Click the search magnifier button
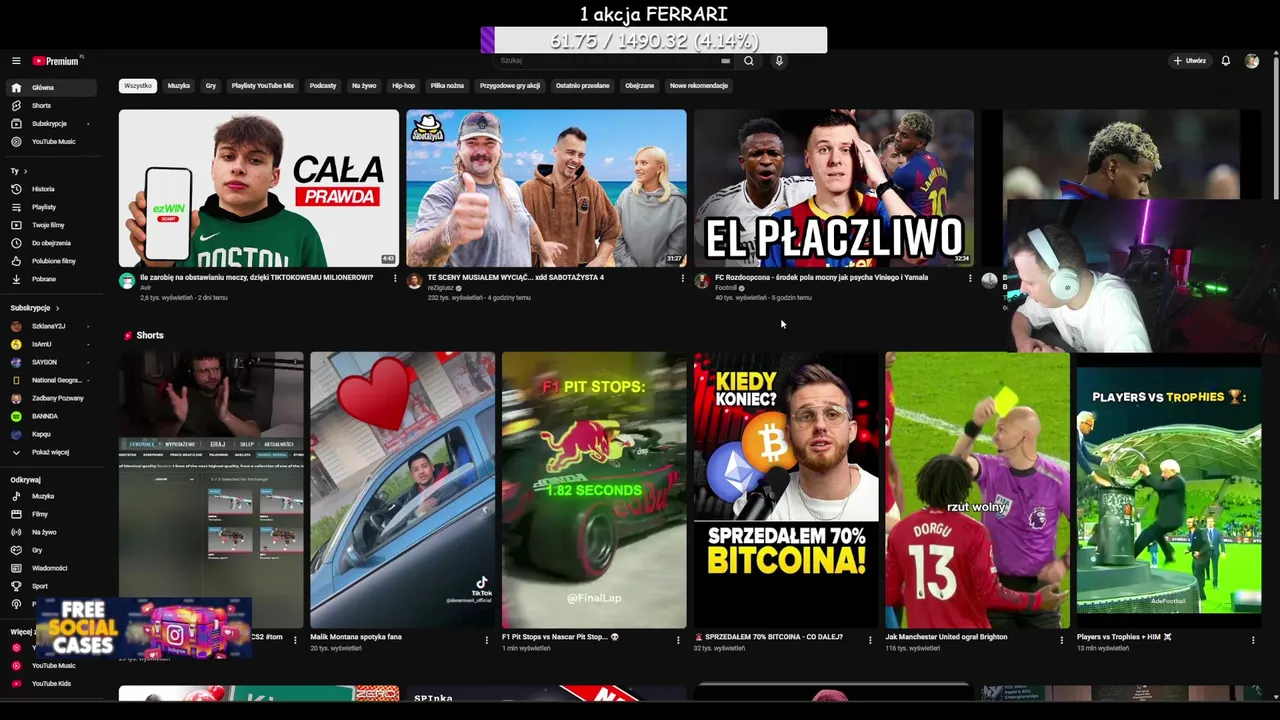Screen dimensions: 1280x720 pos(748,61)
